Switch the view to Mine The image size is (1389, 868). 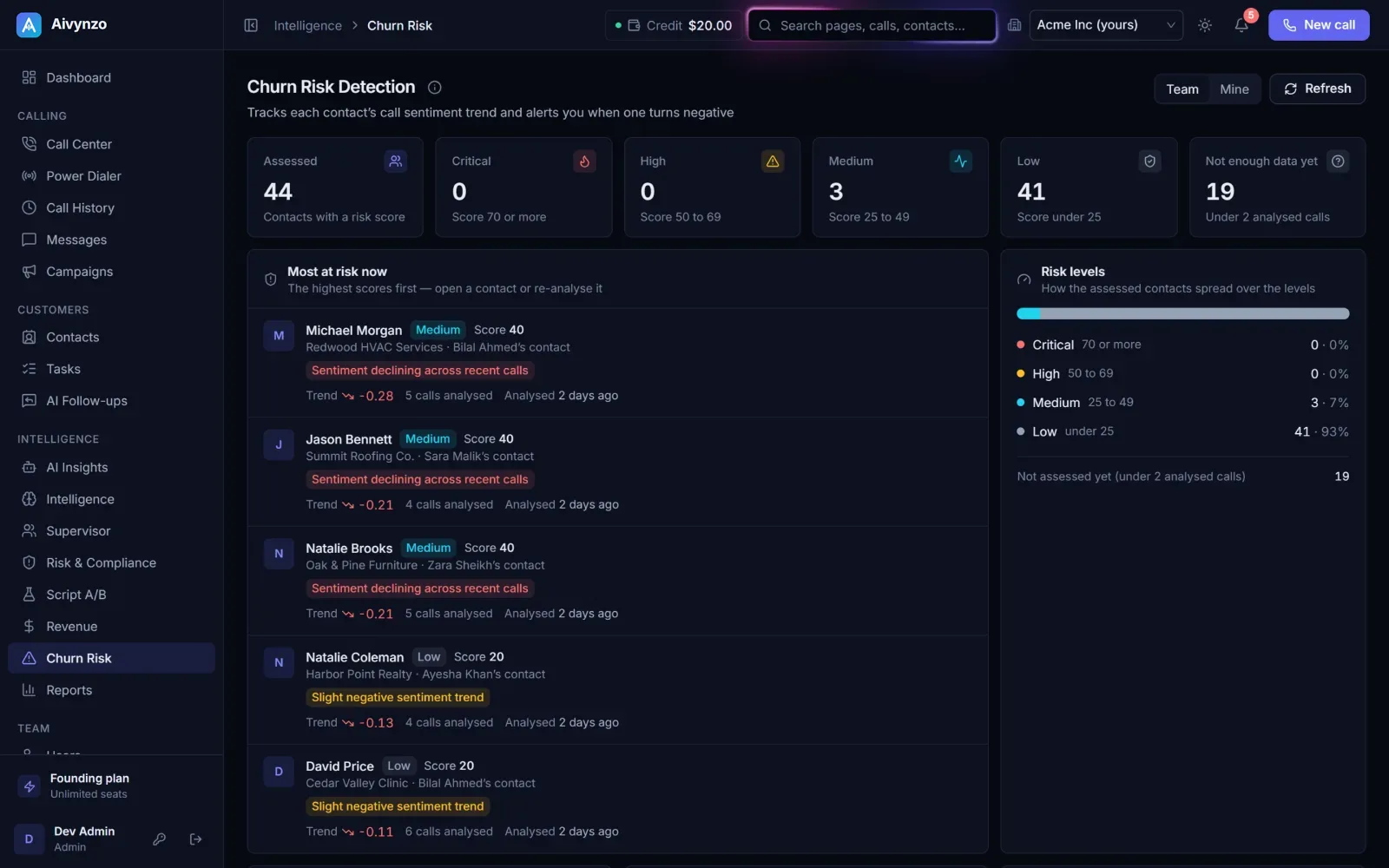point(1234,89)
